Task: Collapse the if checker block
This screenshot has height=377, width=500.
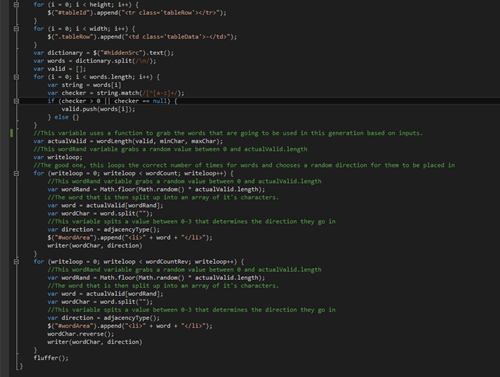Action: point(16,101)
